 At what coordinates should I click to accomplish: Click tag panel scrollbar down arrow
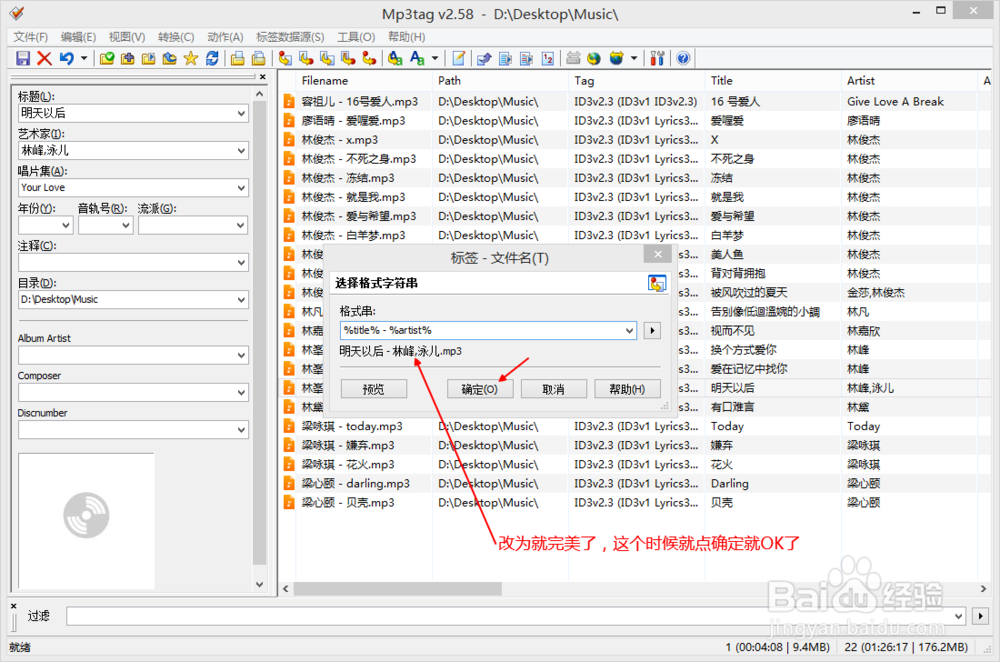click(260, 584)
